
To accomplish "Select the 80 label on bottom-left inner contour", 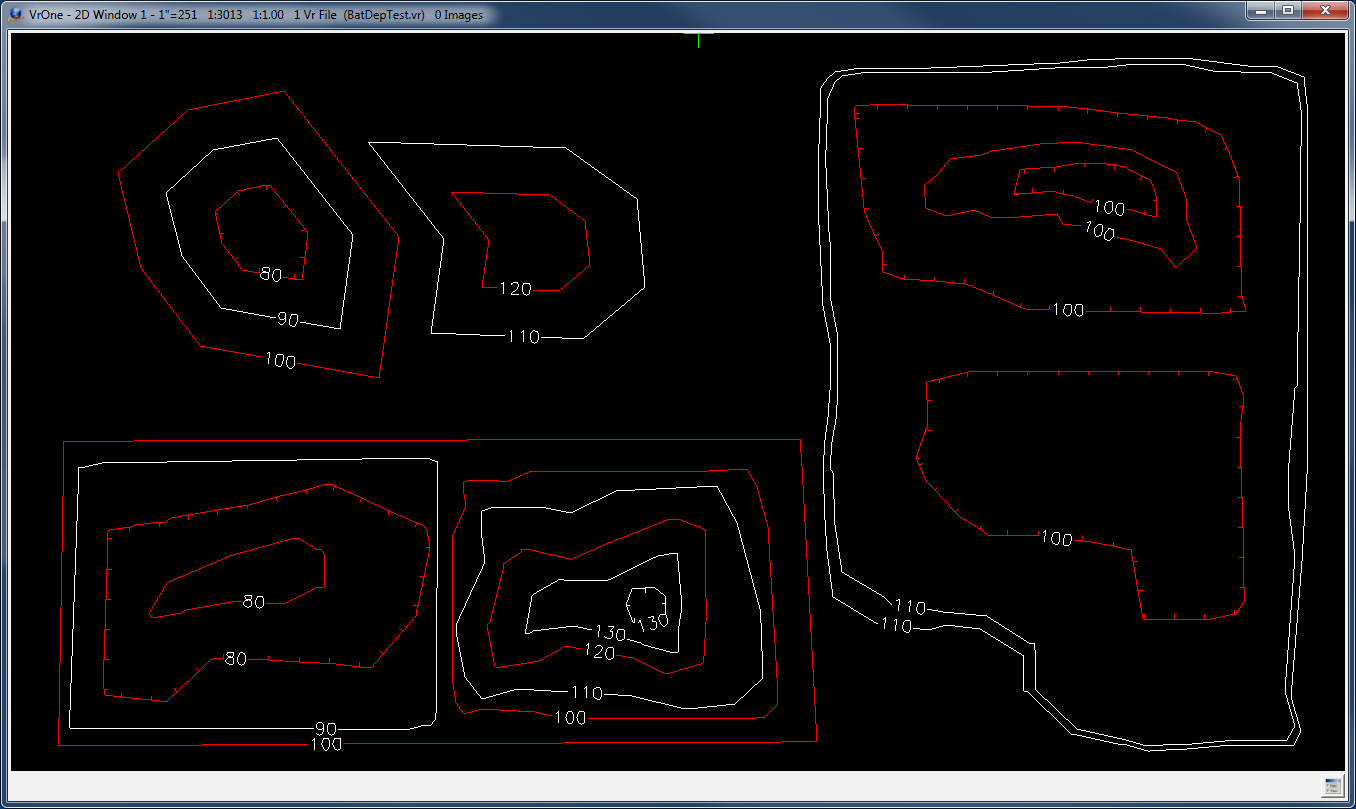I will coord(254,602).
